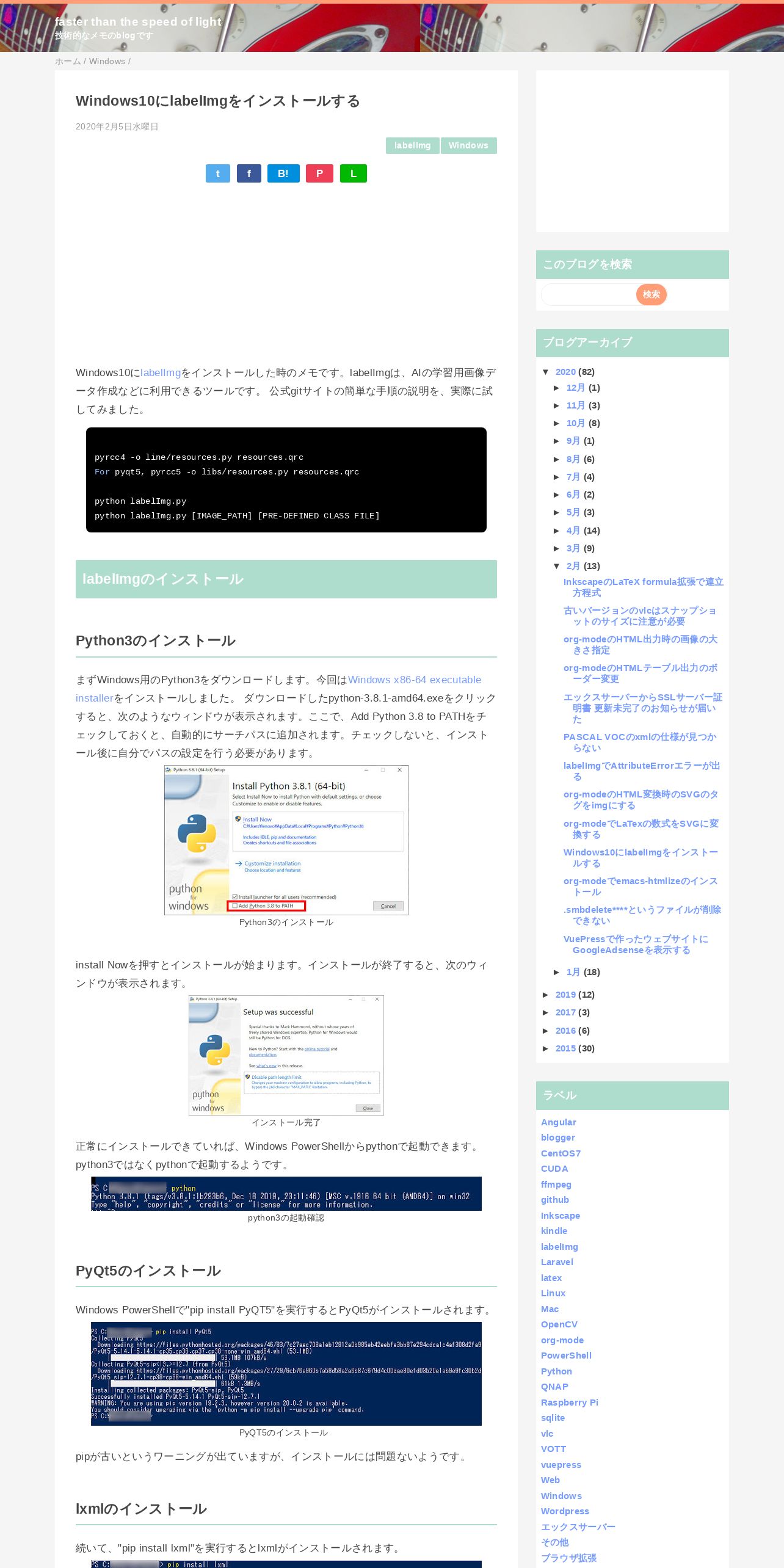Select the org-mode label
Viewport: 784px width, 1568px height.
point(562,1340)
